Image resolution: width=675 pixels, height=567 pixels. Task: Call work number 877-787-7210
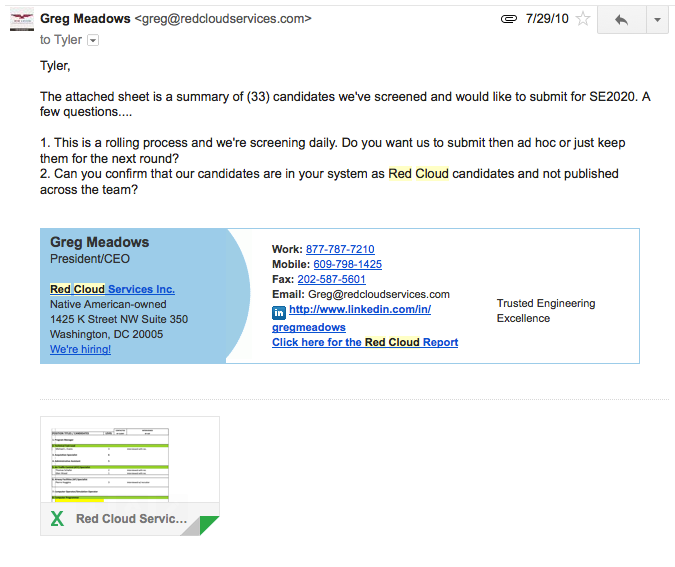340,249
